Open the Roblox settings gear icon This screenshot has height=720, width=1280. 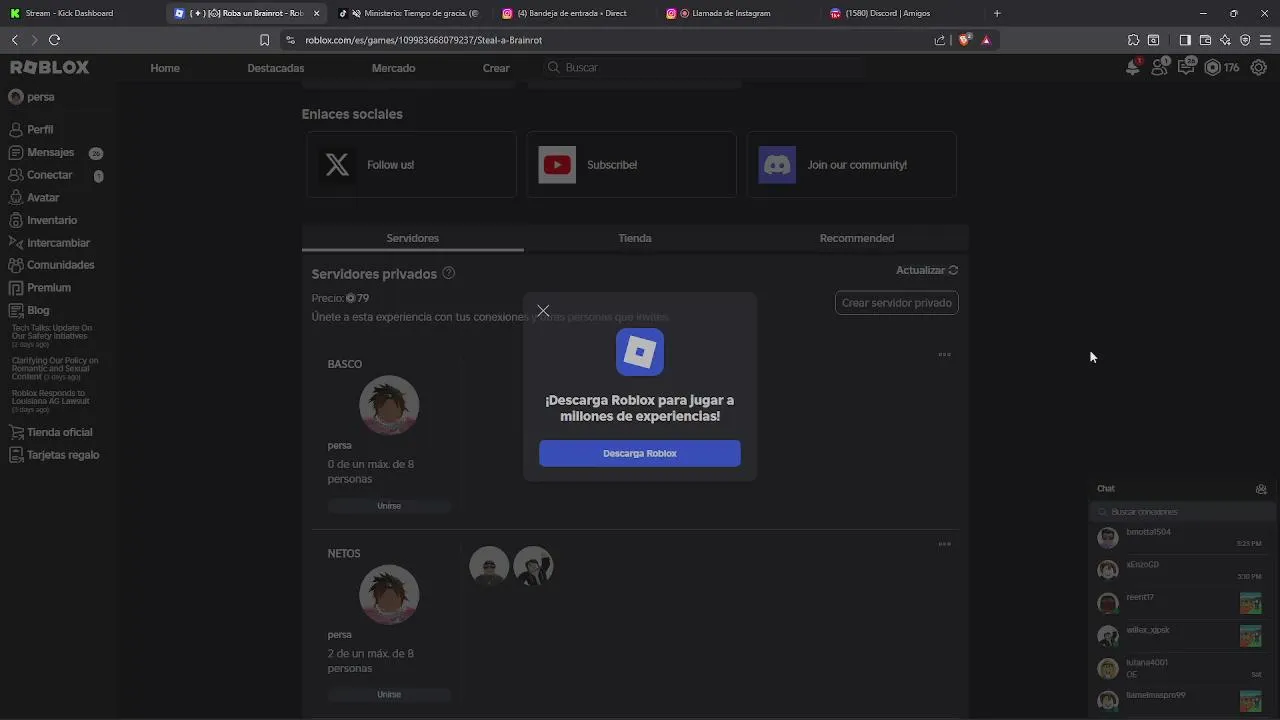tap(1259, 68)
